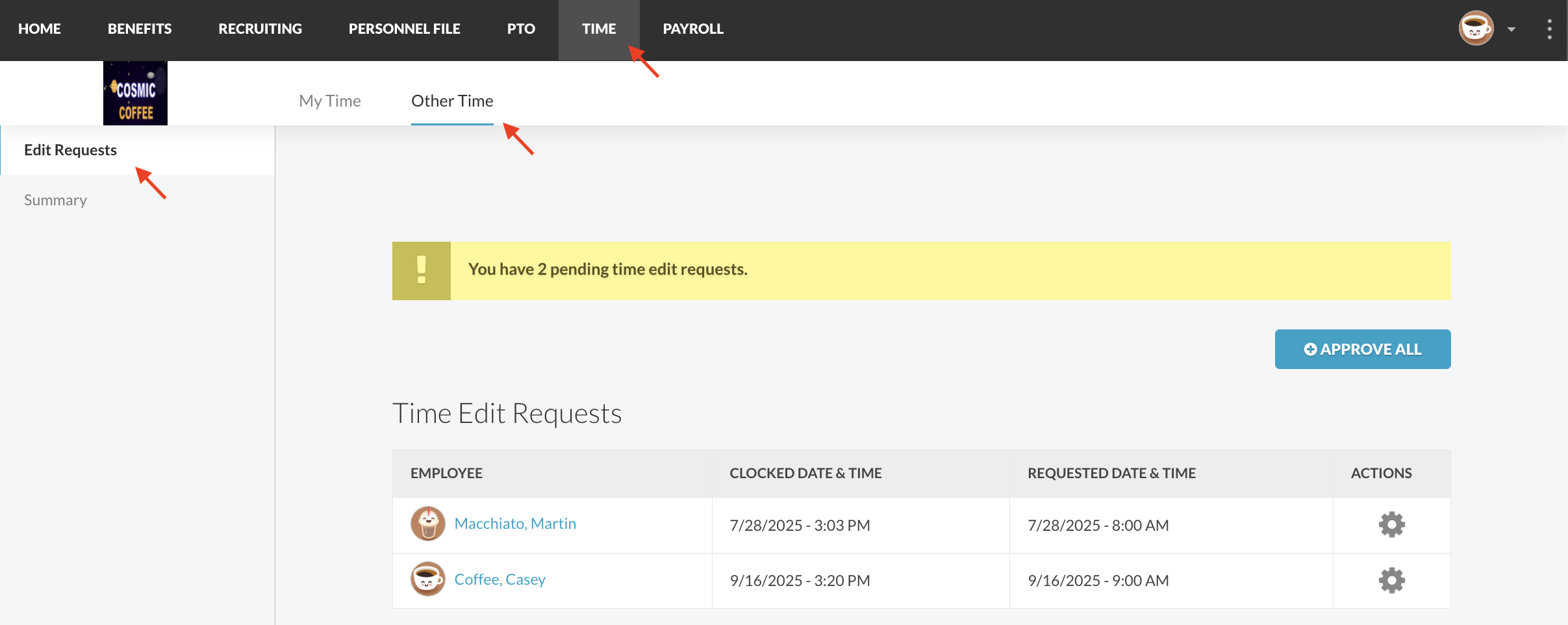
Task: Click Martin Macchiato's avatar picture
Action: coord(427,524)
